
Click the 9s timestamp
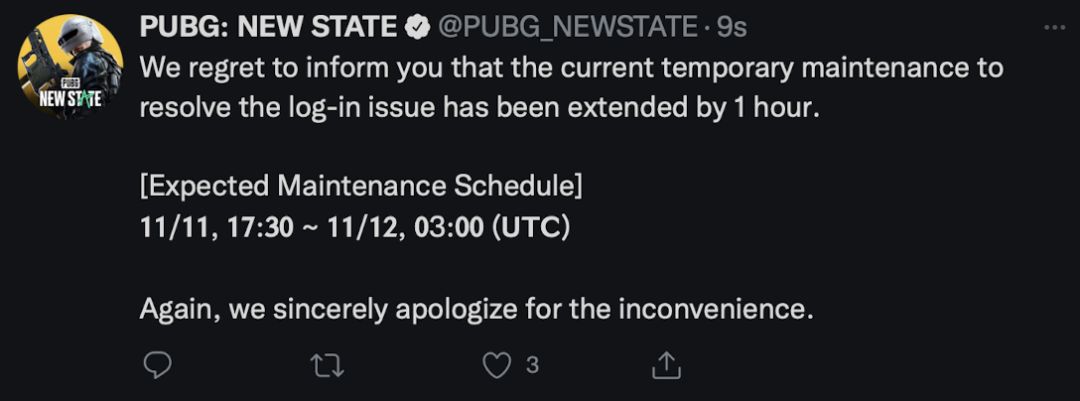click(733, 27)
